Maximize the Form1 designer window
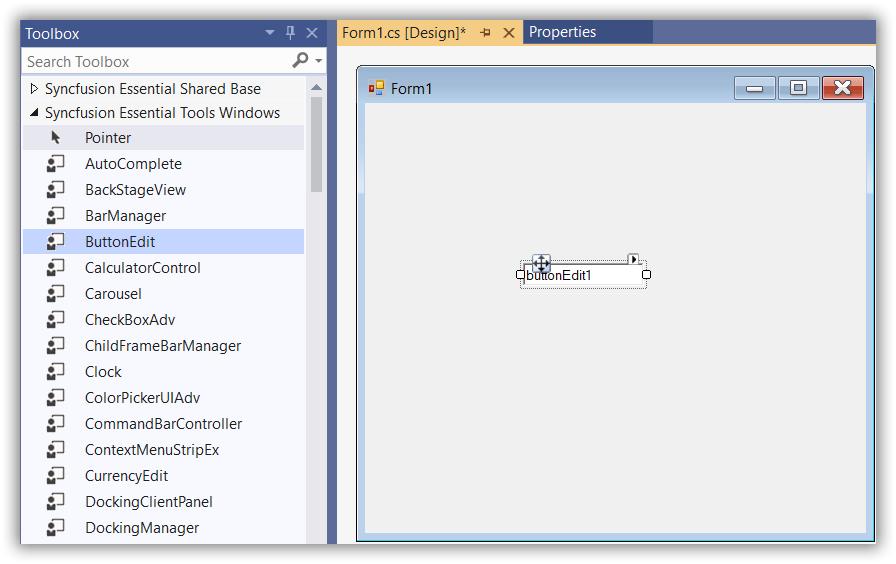The image size is (896, 564). pyautogui.click(x=798, y=88)
